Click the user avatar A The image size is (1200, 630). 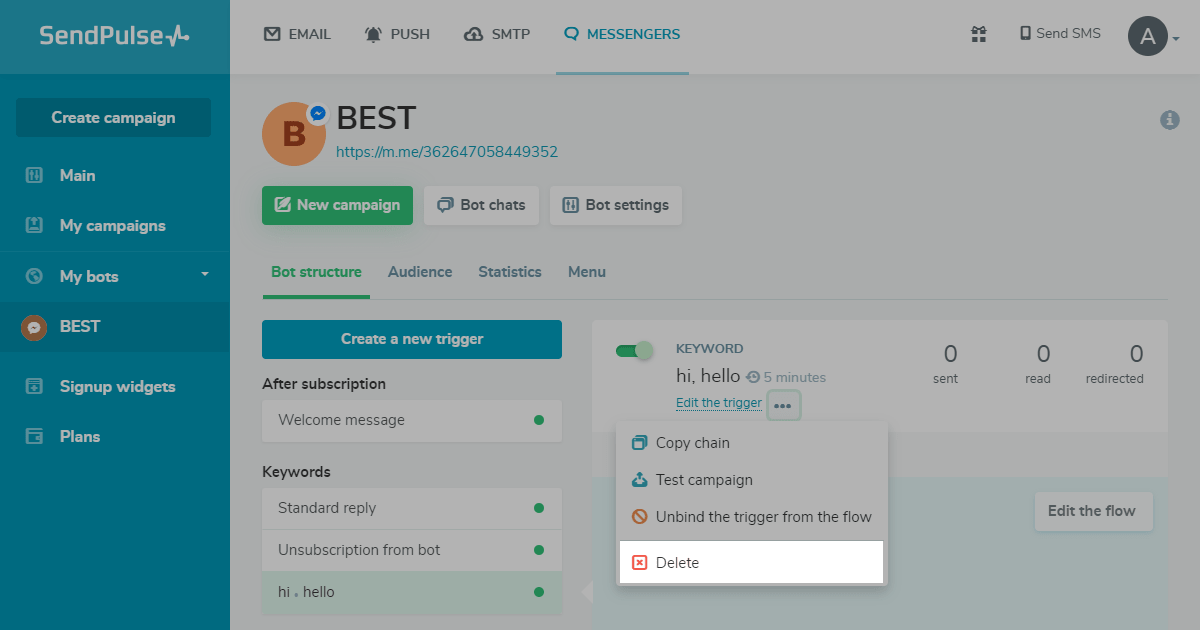(1147, 37)
